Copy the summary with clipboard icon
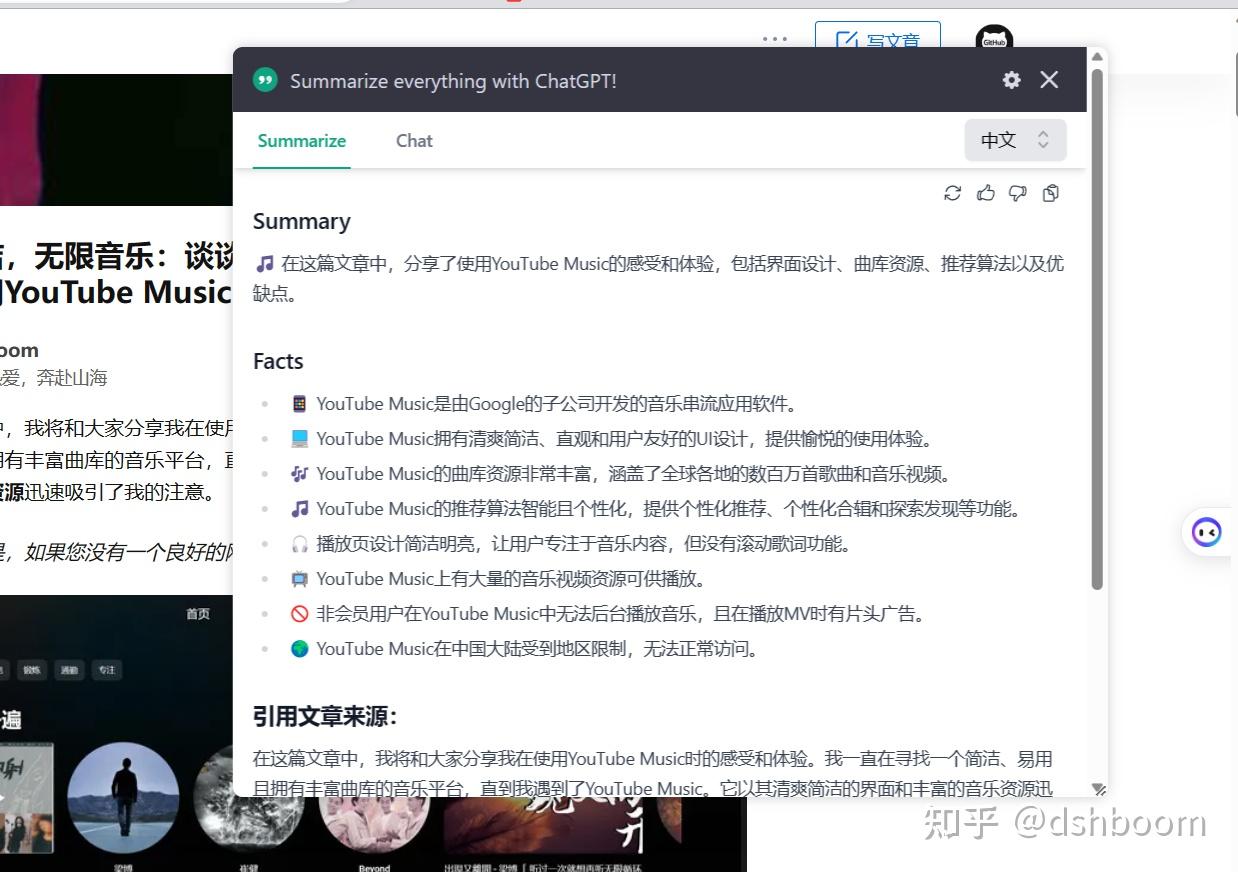 click(x=1050, y=193)
